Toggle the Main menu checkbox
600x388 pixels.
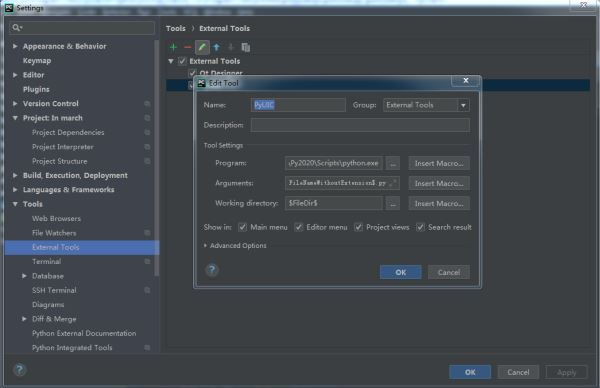[x=243, y=227]
